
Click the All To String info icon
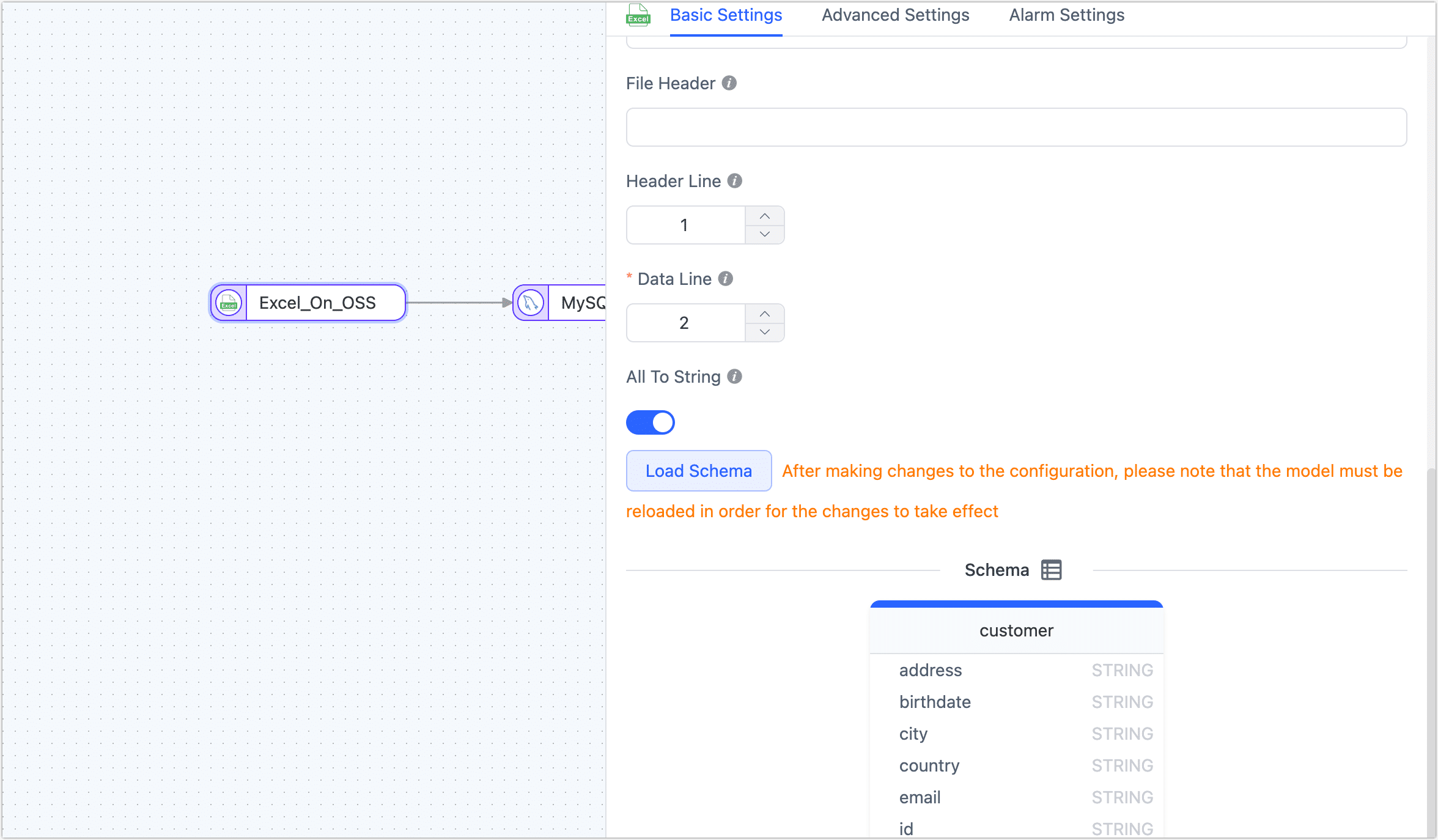point(736,377)
